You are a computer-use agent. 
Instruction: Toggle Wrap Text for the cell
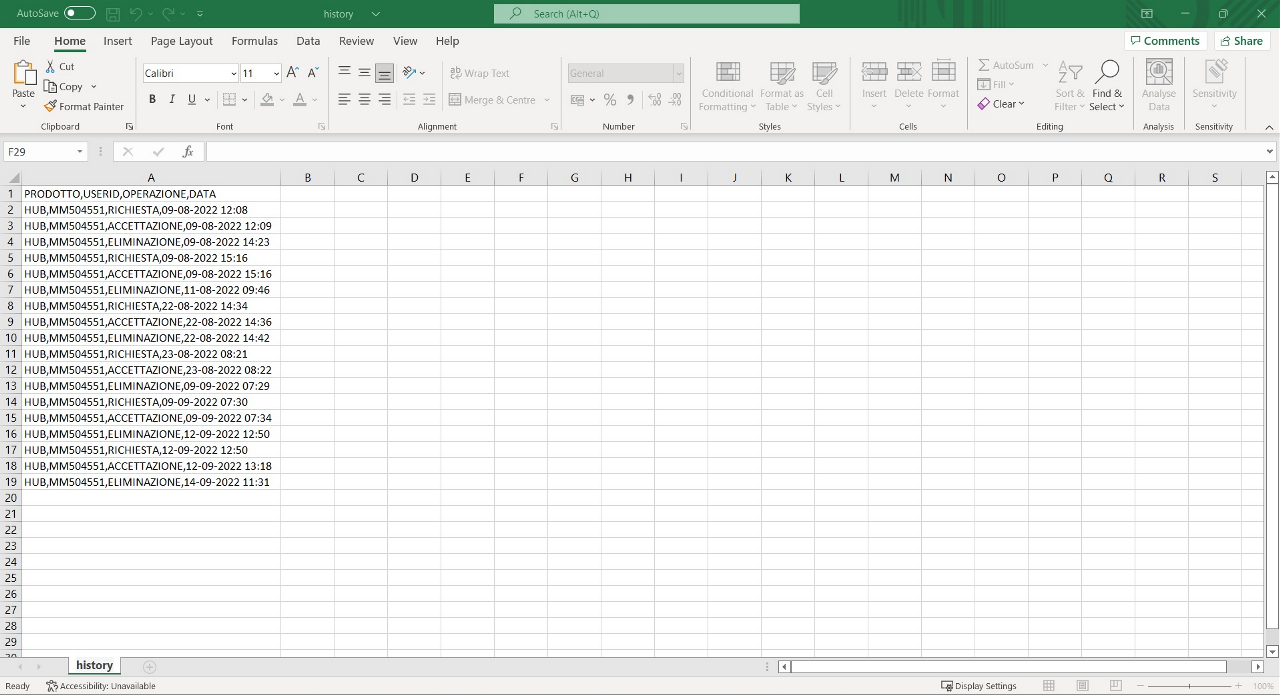[x=479, y=73]
